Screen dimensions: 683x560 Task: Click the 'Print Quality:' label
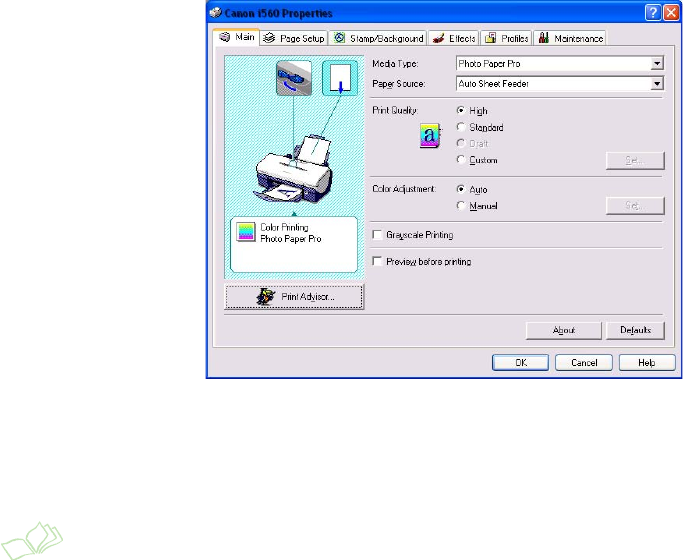pyautogui.click(x=395, y=111)
